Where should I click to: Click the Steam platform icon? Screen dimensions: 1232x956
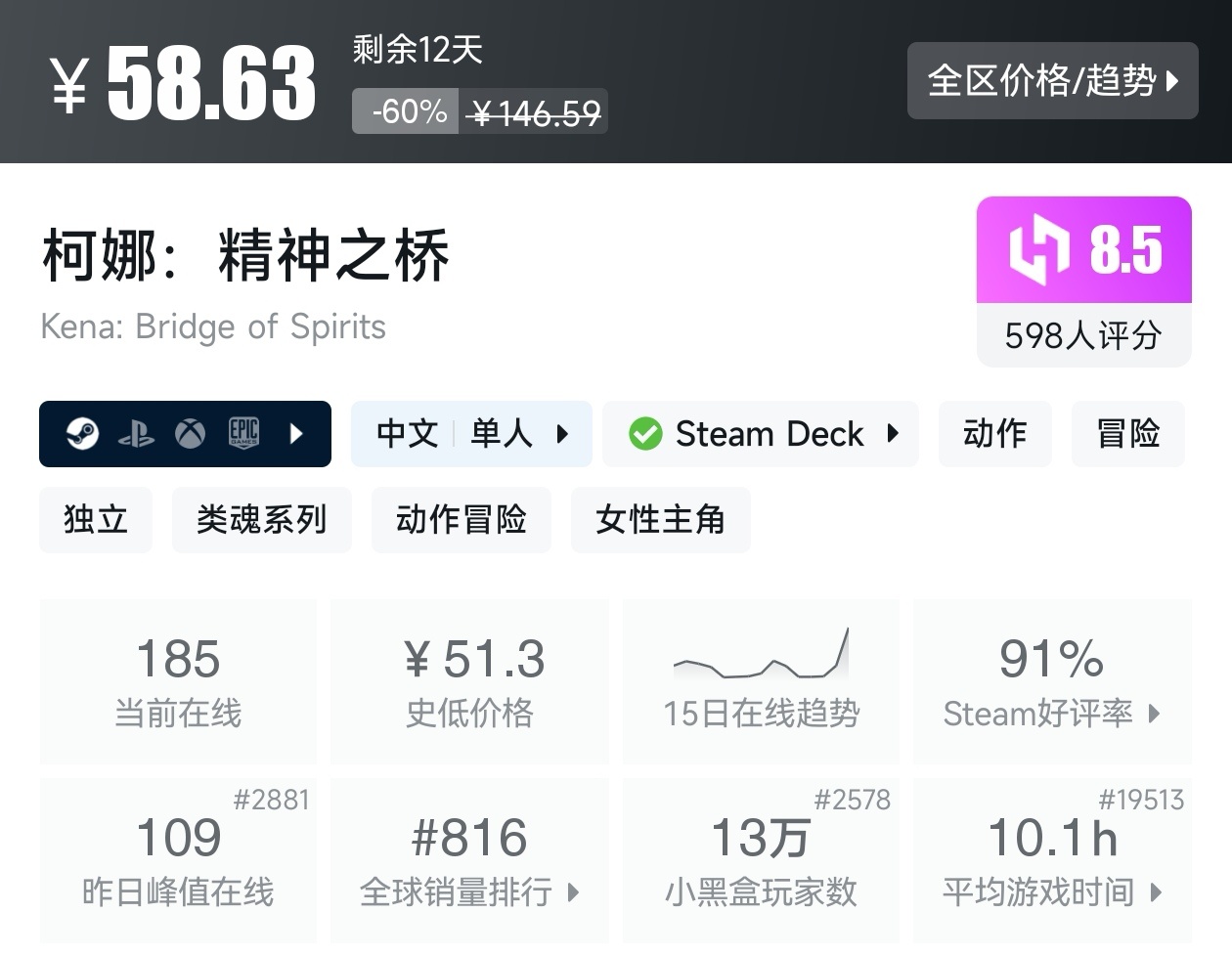(x=82, y=434)
